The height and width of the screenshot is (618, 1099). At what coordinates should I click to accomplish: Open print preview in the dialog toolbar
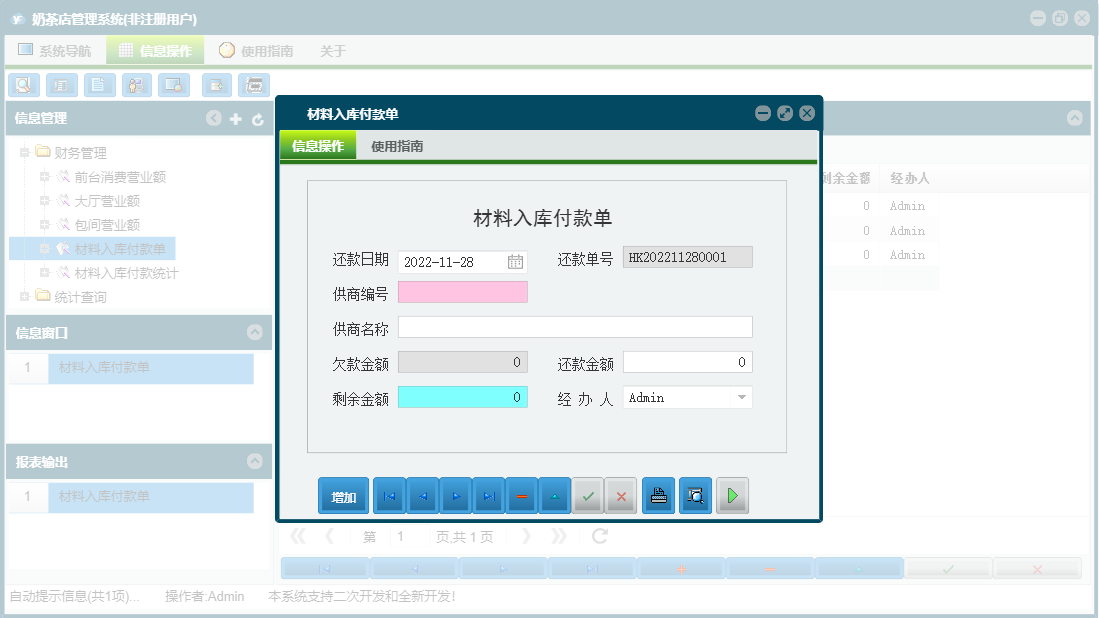pyautogui.click(x=695, y=495)
